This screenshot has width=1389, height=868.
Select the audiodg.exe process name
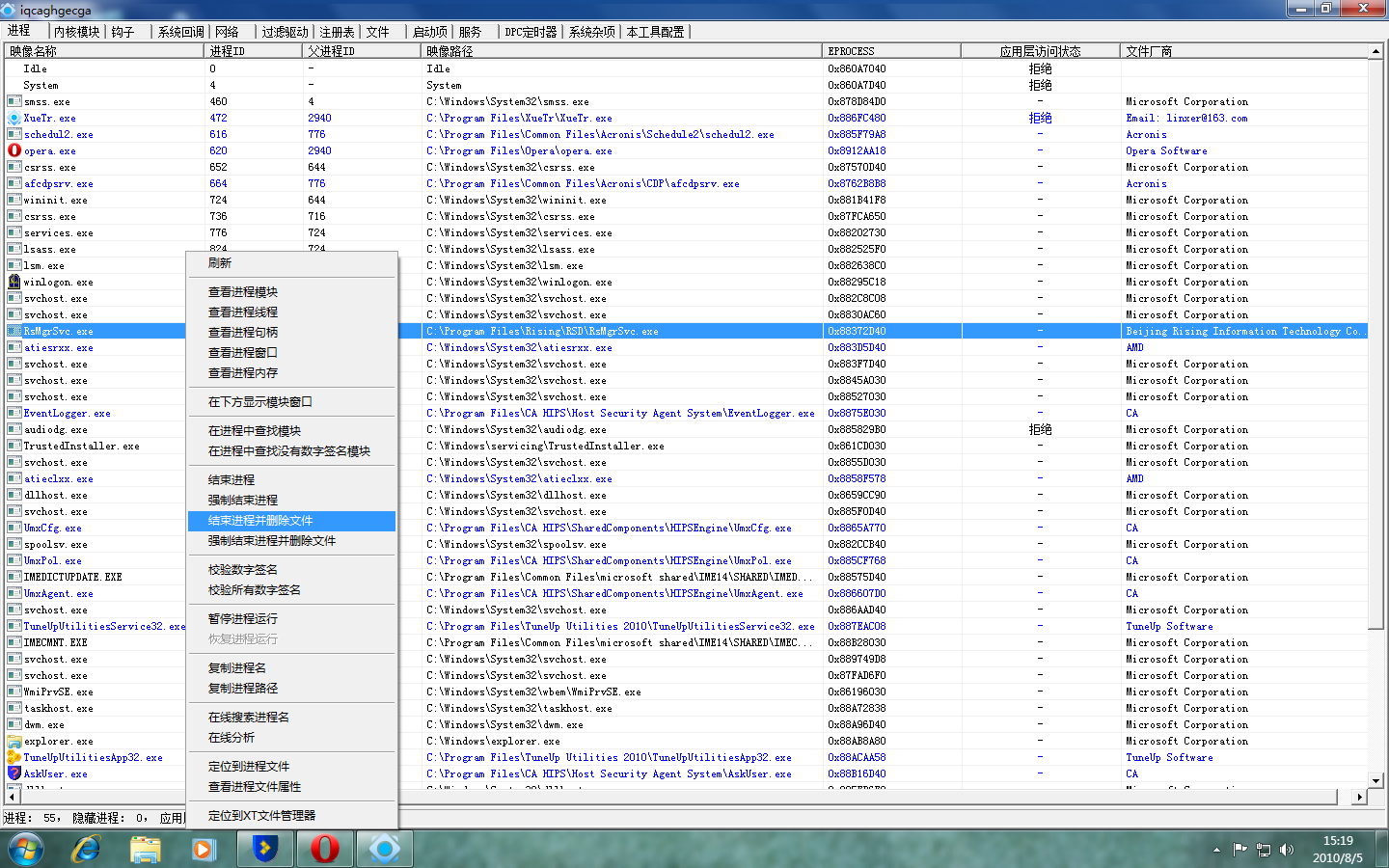point(56,430)
